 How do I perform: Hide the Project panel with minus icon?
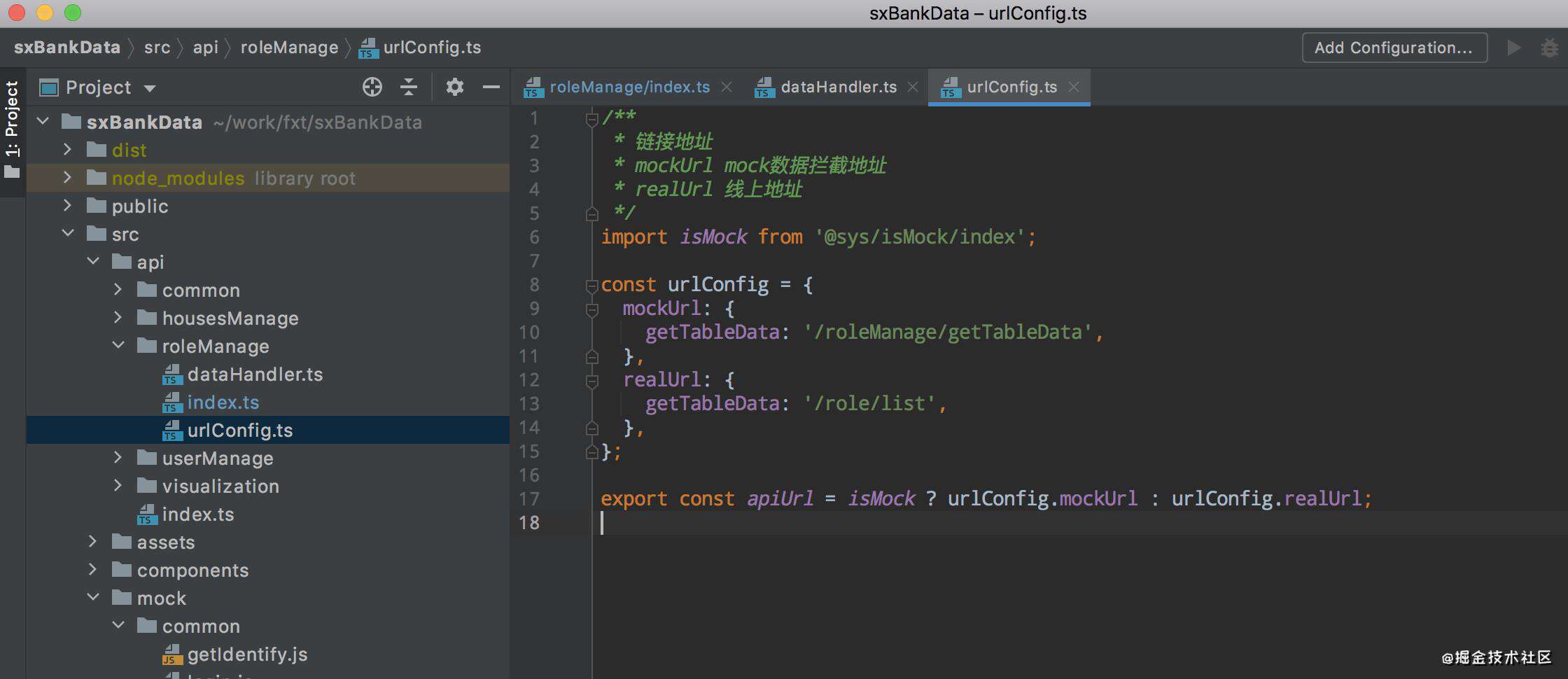tap(491, 87)
